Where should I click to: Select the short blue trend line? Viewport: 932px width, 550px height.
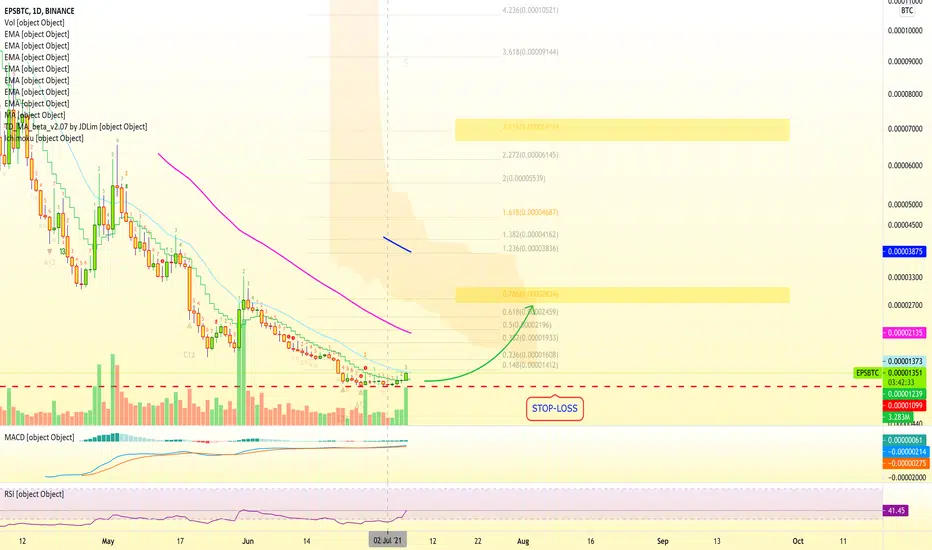point(397,244)
